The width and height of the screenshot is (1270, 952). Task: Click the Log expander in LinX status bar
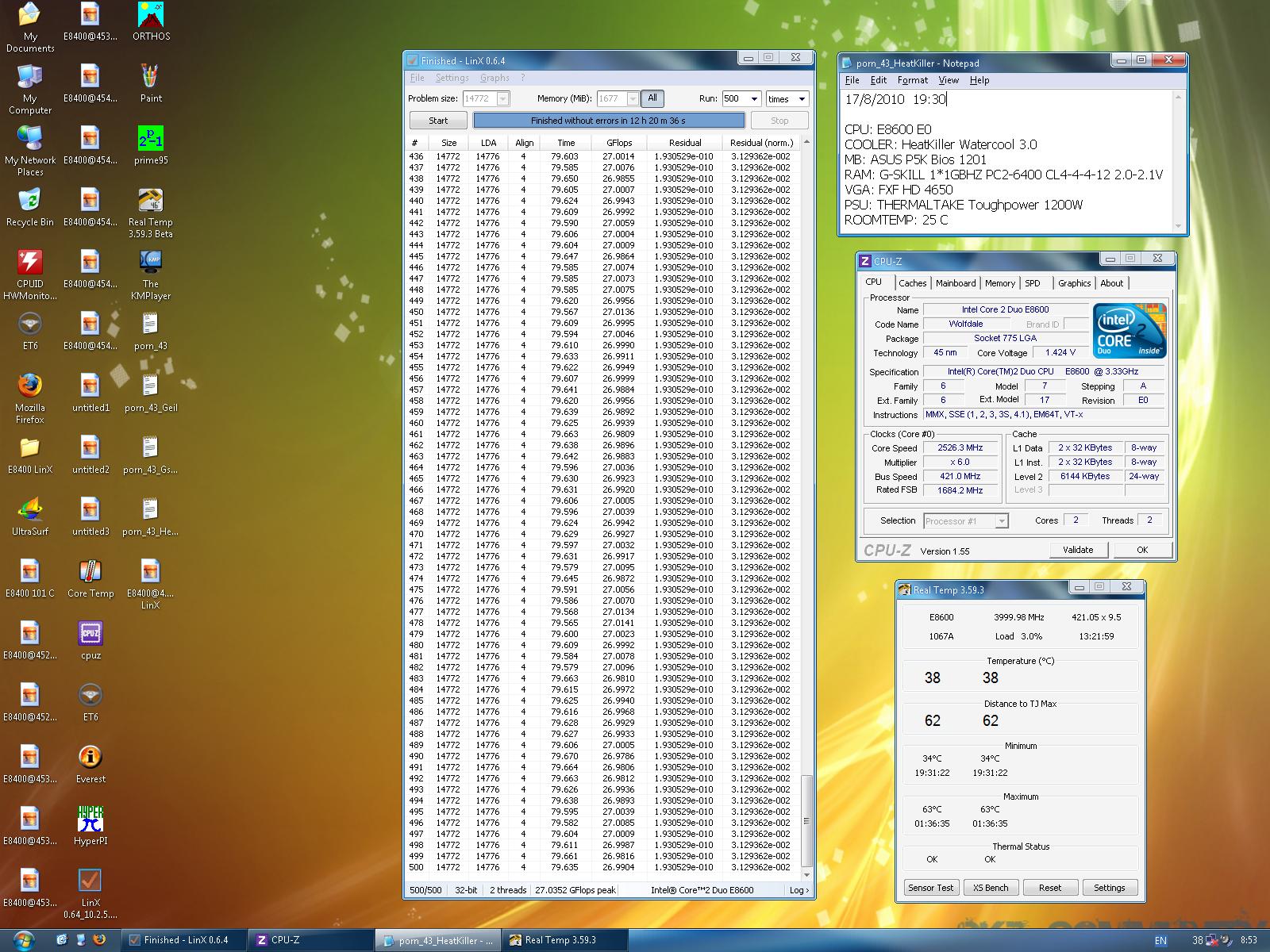pyautogui.click(x=799, y=890)
